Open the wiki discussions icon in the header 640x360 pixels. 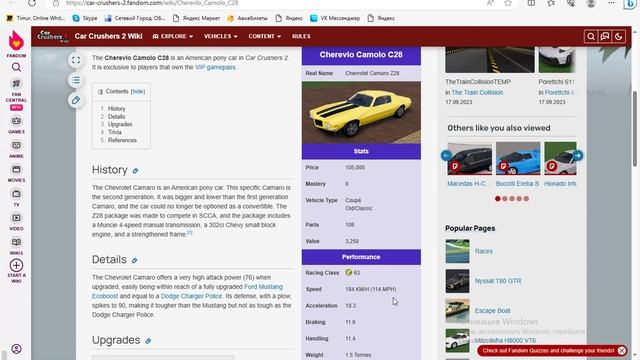(605, 37)
